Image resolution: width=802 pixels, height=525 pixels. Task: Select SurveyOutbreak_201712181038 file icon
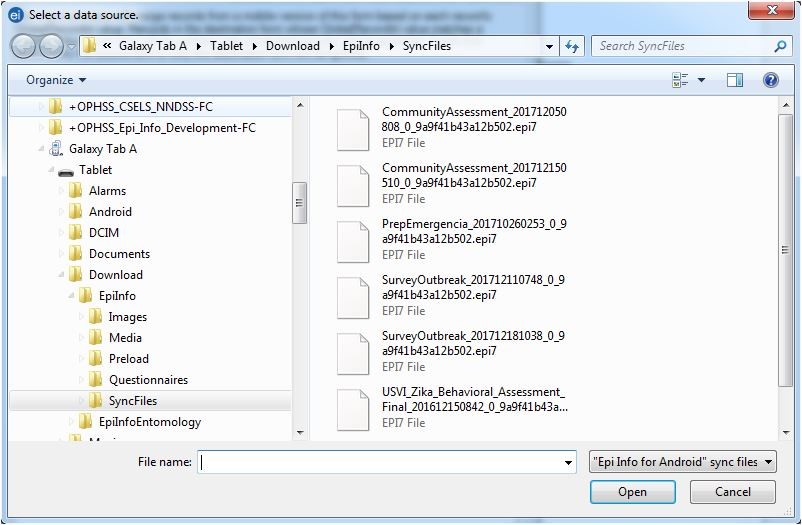pyautogui.click(x=353, y=354)
